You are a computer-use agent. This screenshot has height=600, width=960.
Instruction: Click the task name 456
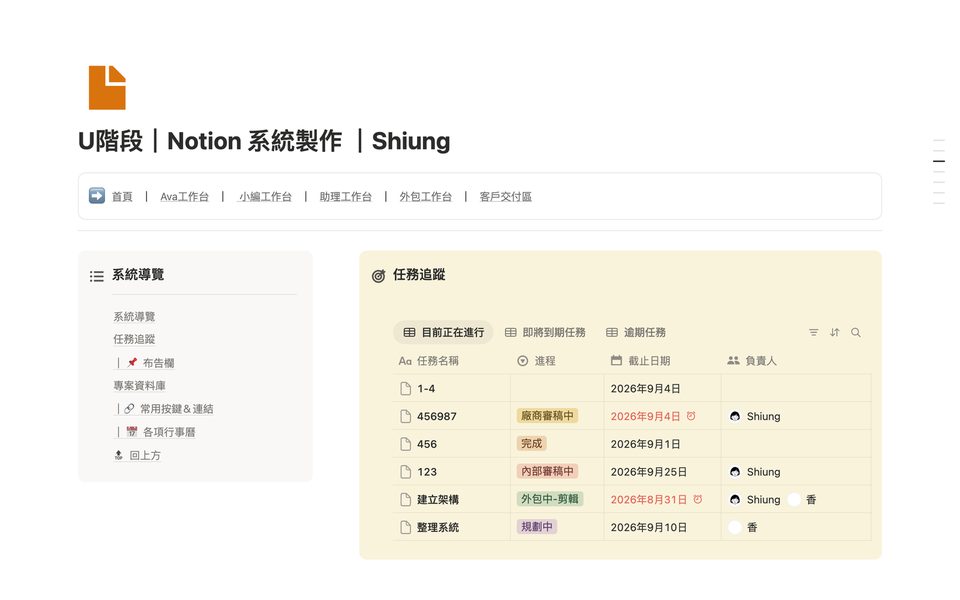point(427,444)
